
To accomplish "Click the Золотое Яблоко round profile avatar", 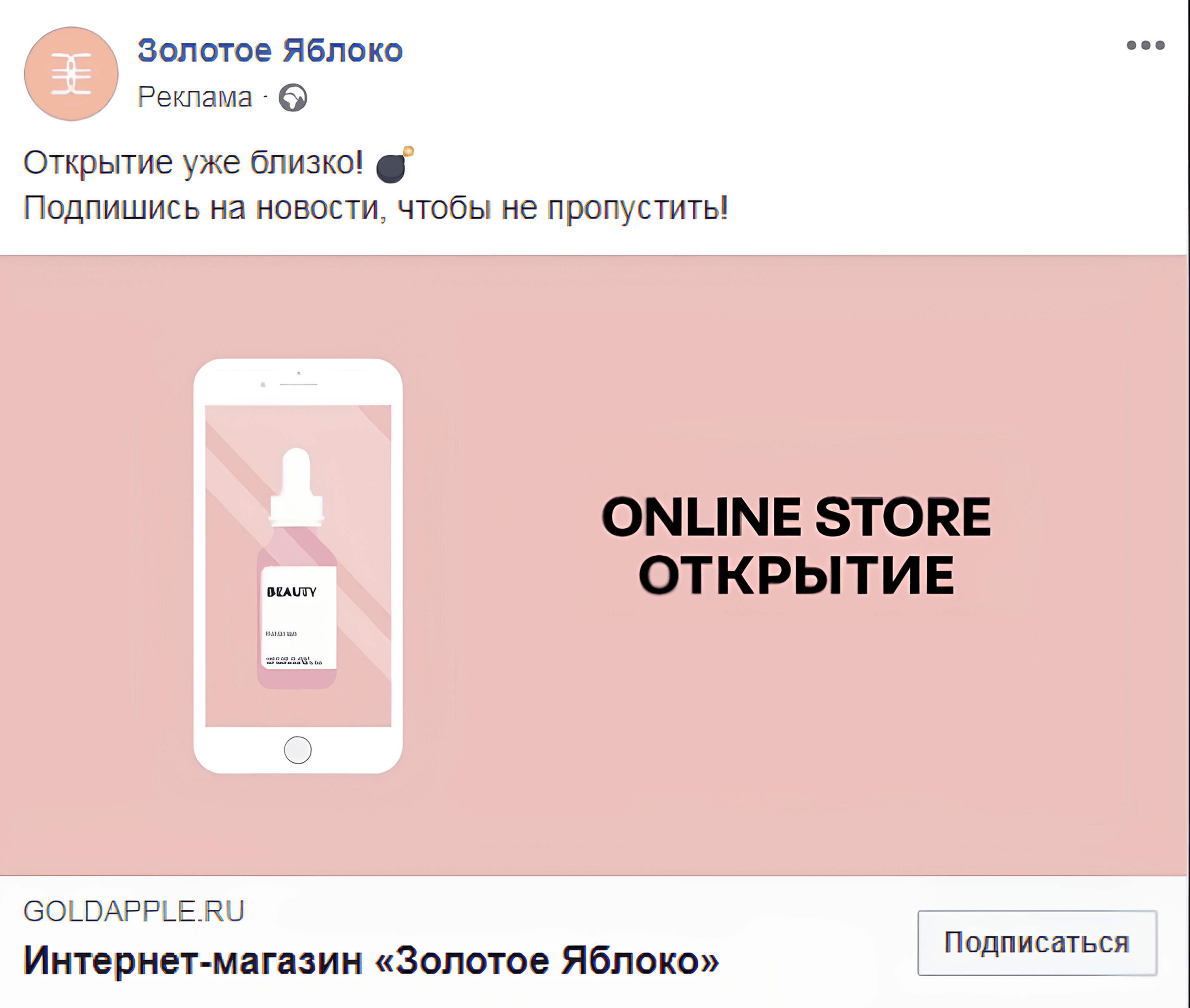I will pyautogui.click(x=71, y=74).
